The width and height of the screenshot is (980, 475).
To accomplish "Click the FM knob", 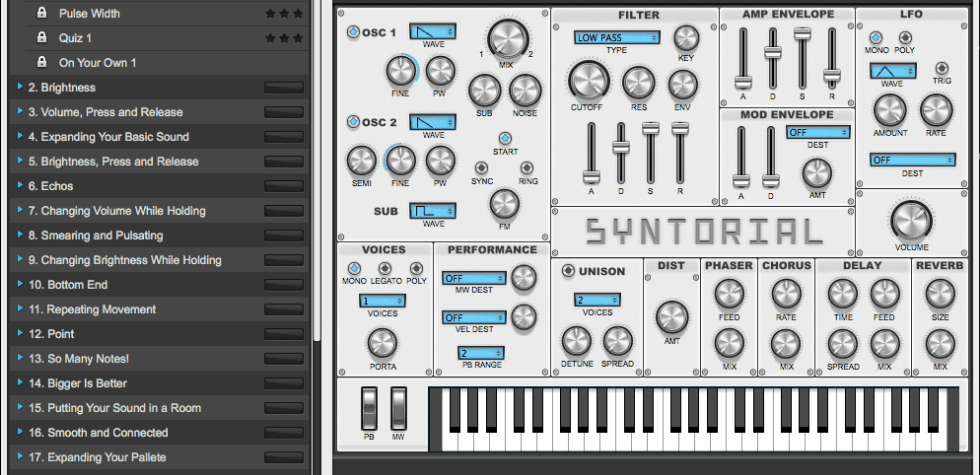I will 504,204.
